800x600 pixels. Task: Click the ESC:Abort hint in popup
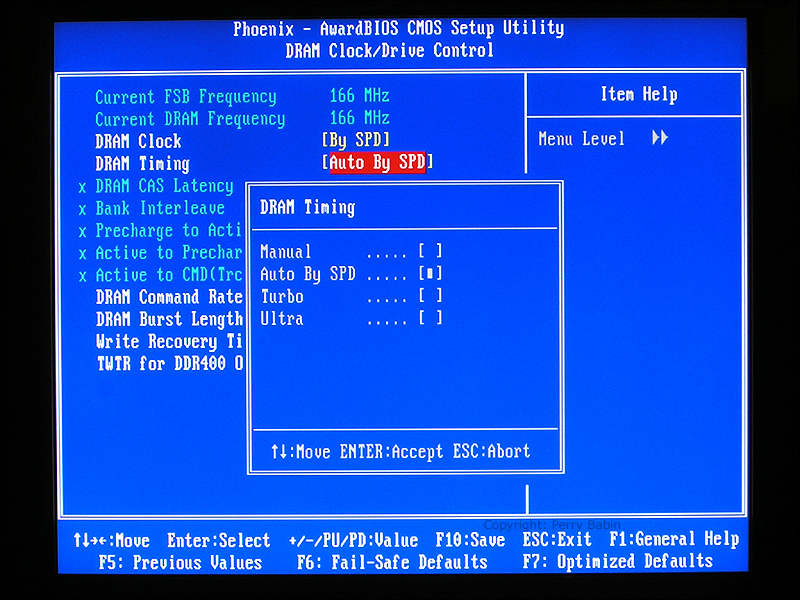tap(491, 451)
